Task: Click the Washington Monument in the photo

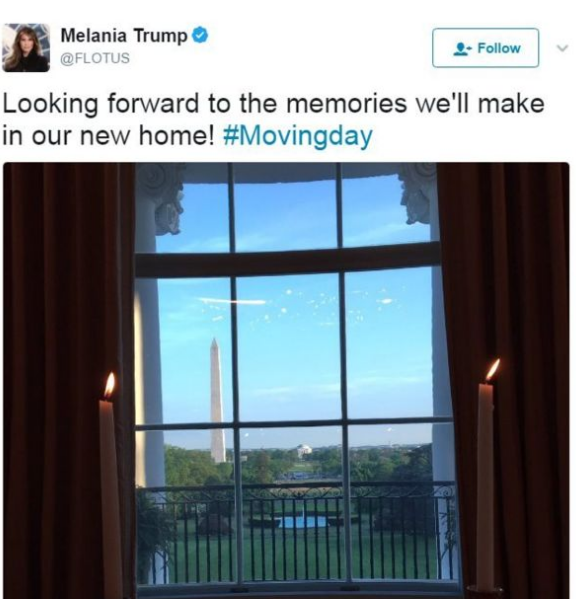Action: point(217,400)
